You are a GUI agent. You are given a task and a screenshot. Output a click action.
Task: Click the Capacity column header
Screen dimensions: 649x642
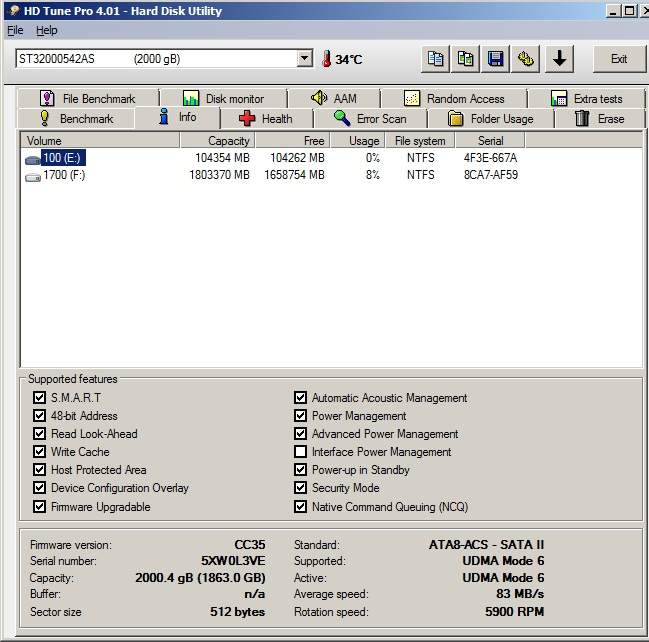tap(217, 141)
